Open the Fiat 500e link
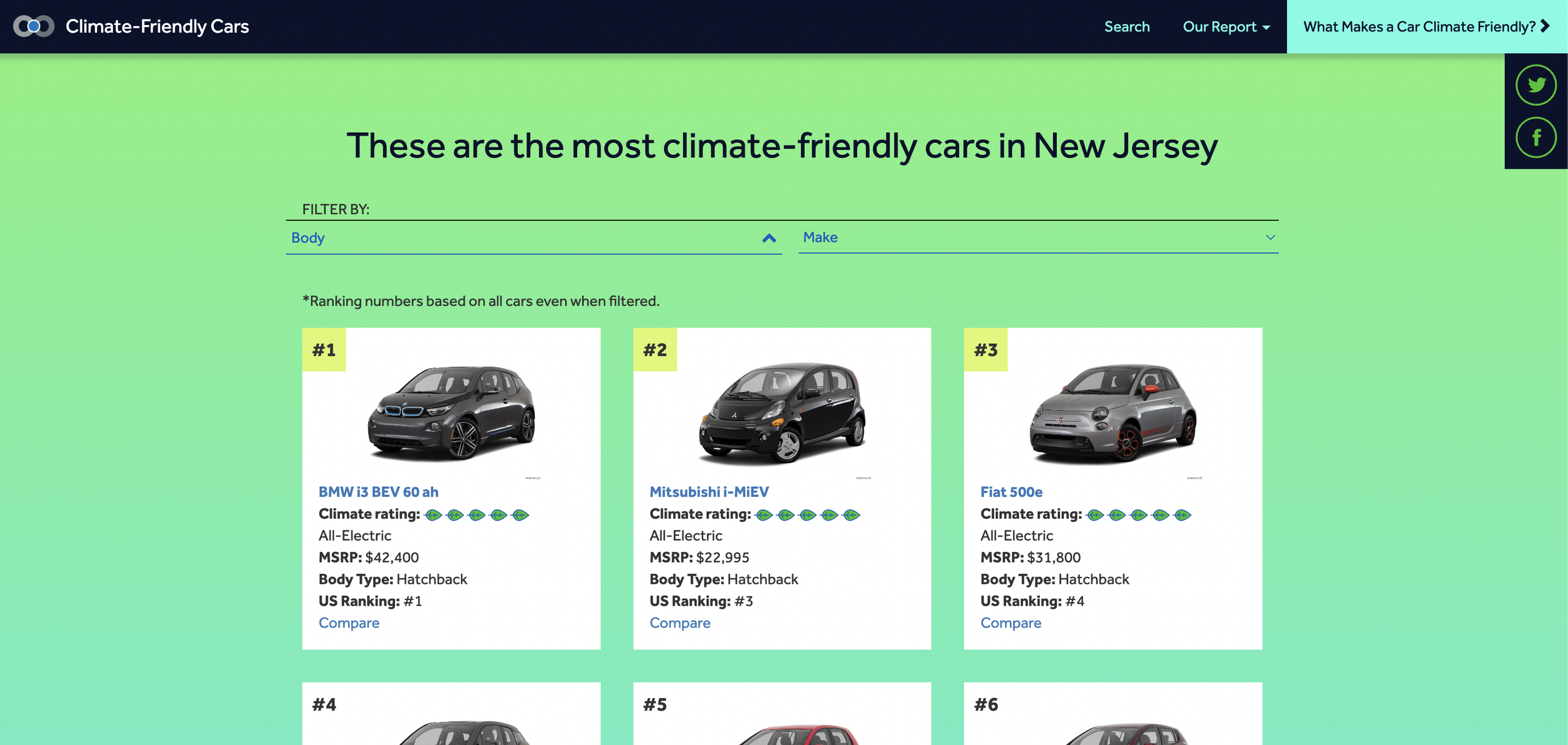Screen dimensions: 1568x745 coord(1011,492)
